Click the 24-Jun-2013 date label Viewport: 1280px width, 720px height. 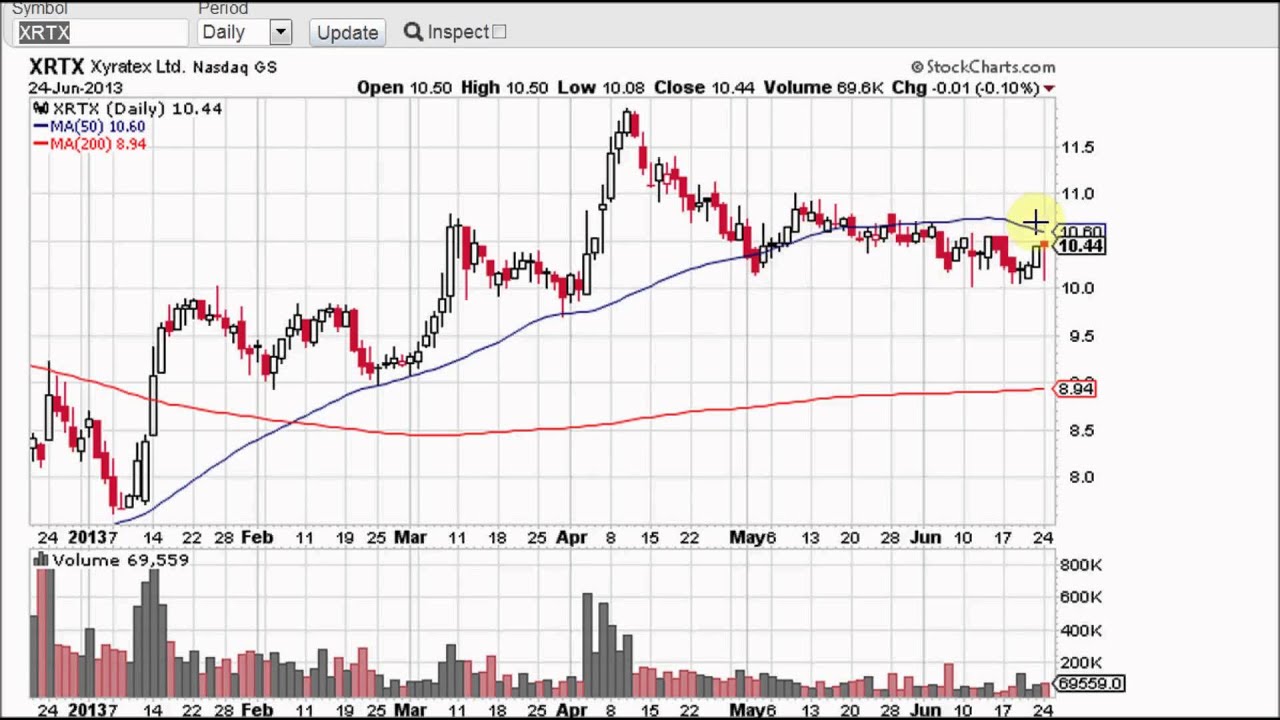[x=75, y=88]
